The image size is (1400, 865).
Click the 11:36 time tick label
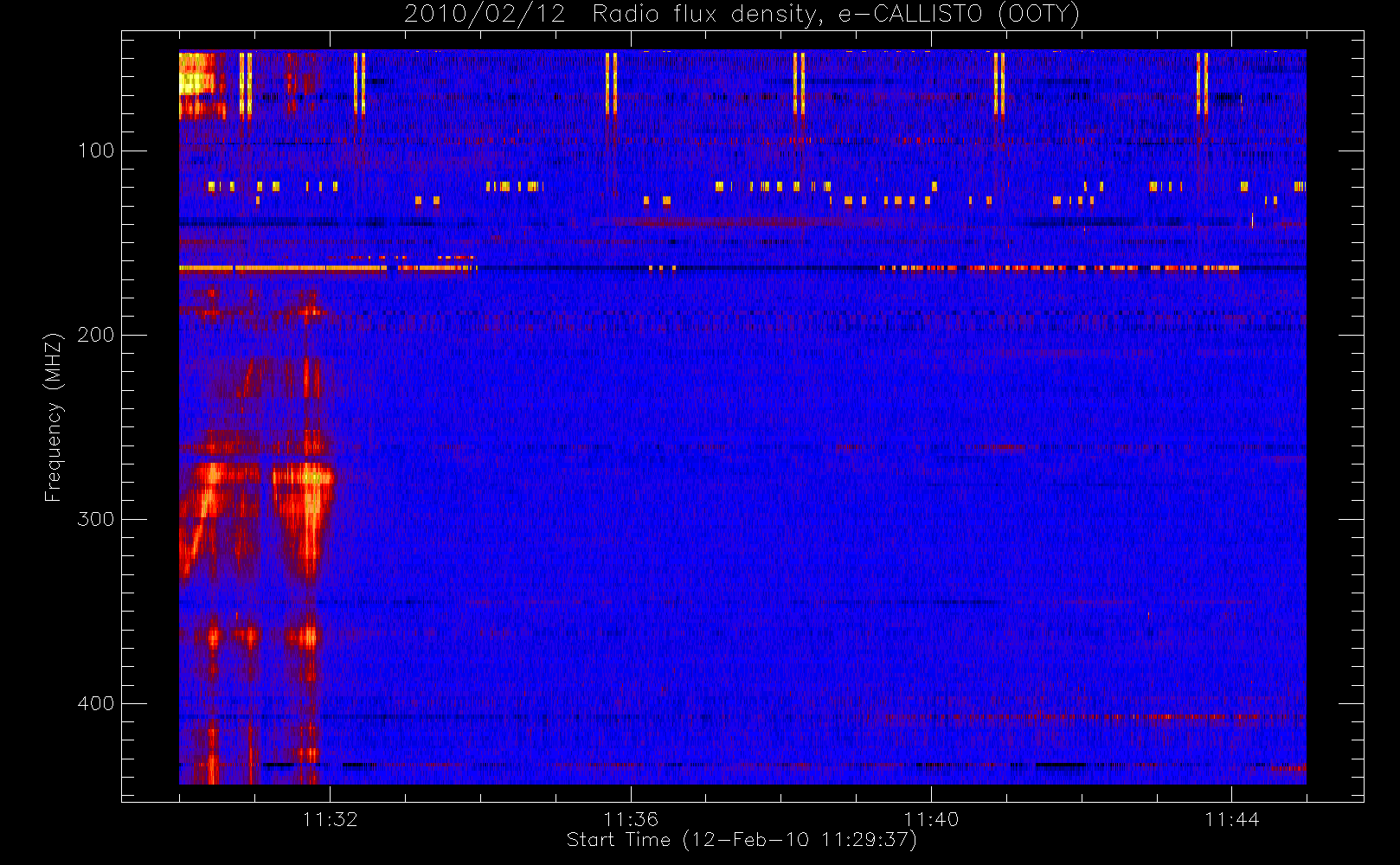(x=631, y=819)
